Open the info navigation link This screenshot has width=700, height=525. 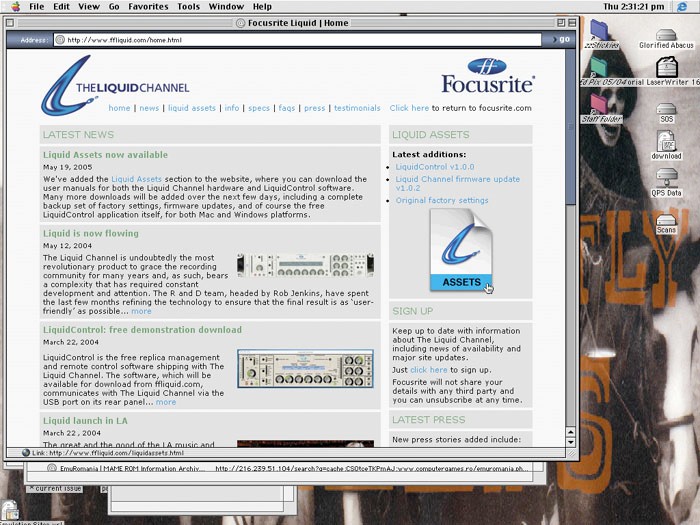tap(232, 108)
